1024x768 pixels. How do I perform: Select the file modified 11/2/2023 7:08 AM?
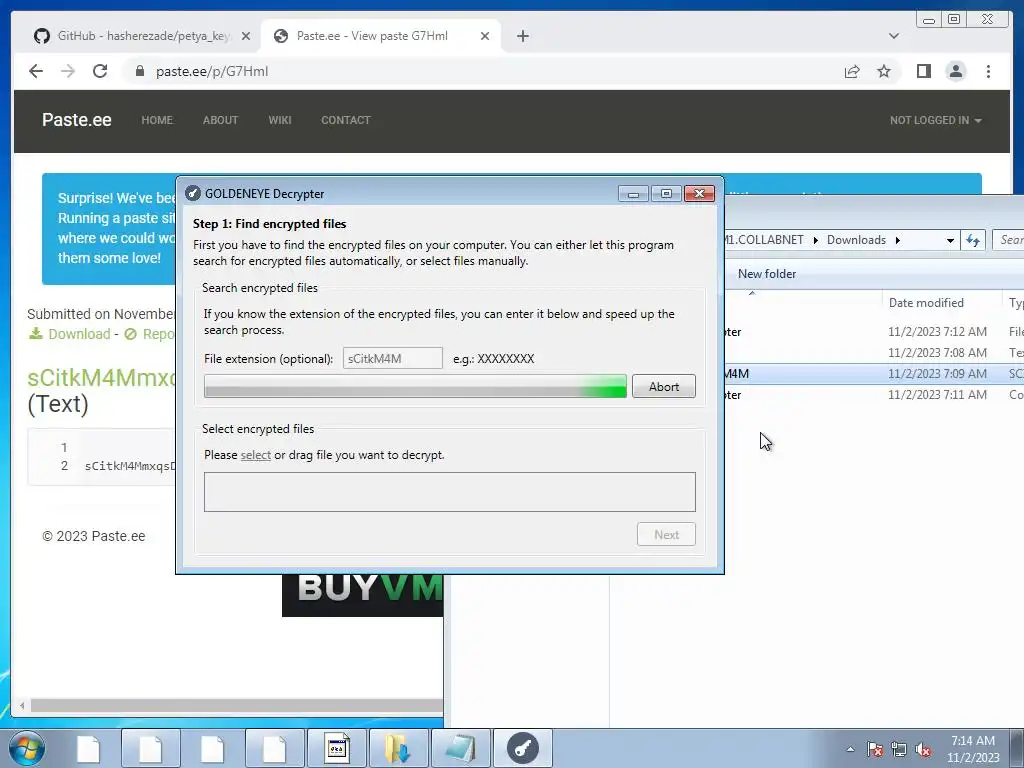(x=874, y=353)
